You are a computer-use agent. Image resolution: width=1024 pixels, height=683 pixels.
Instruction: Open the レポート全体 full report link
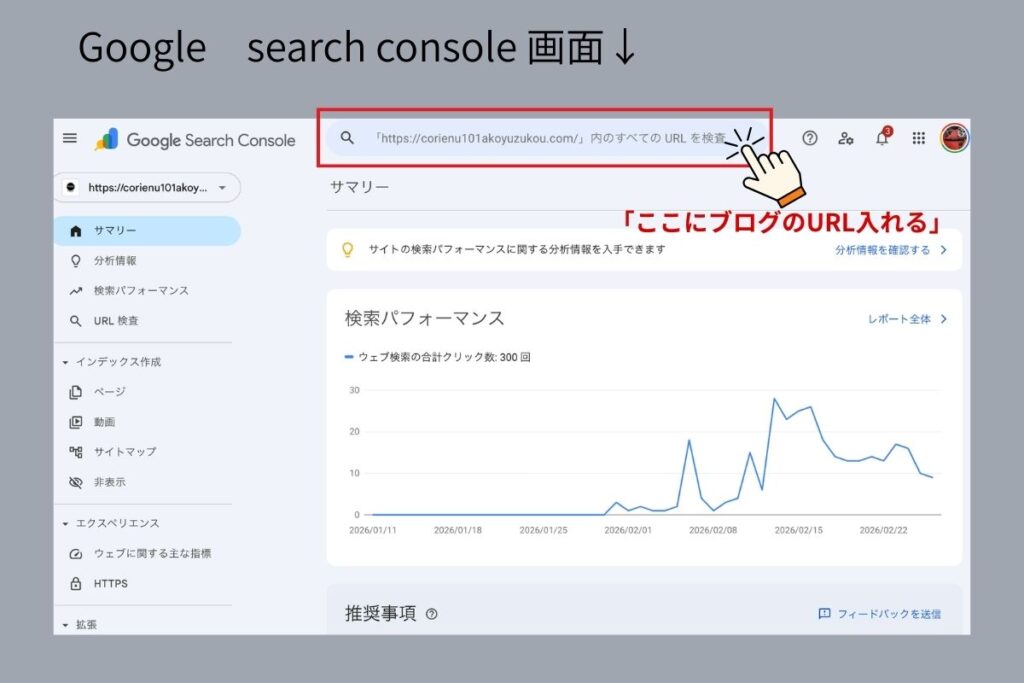pyautogui.click(x=906, y=319)
